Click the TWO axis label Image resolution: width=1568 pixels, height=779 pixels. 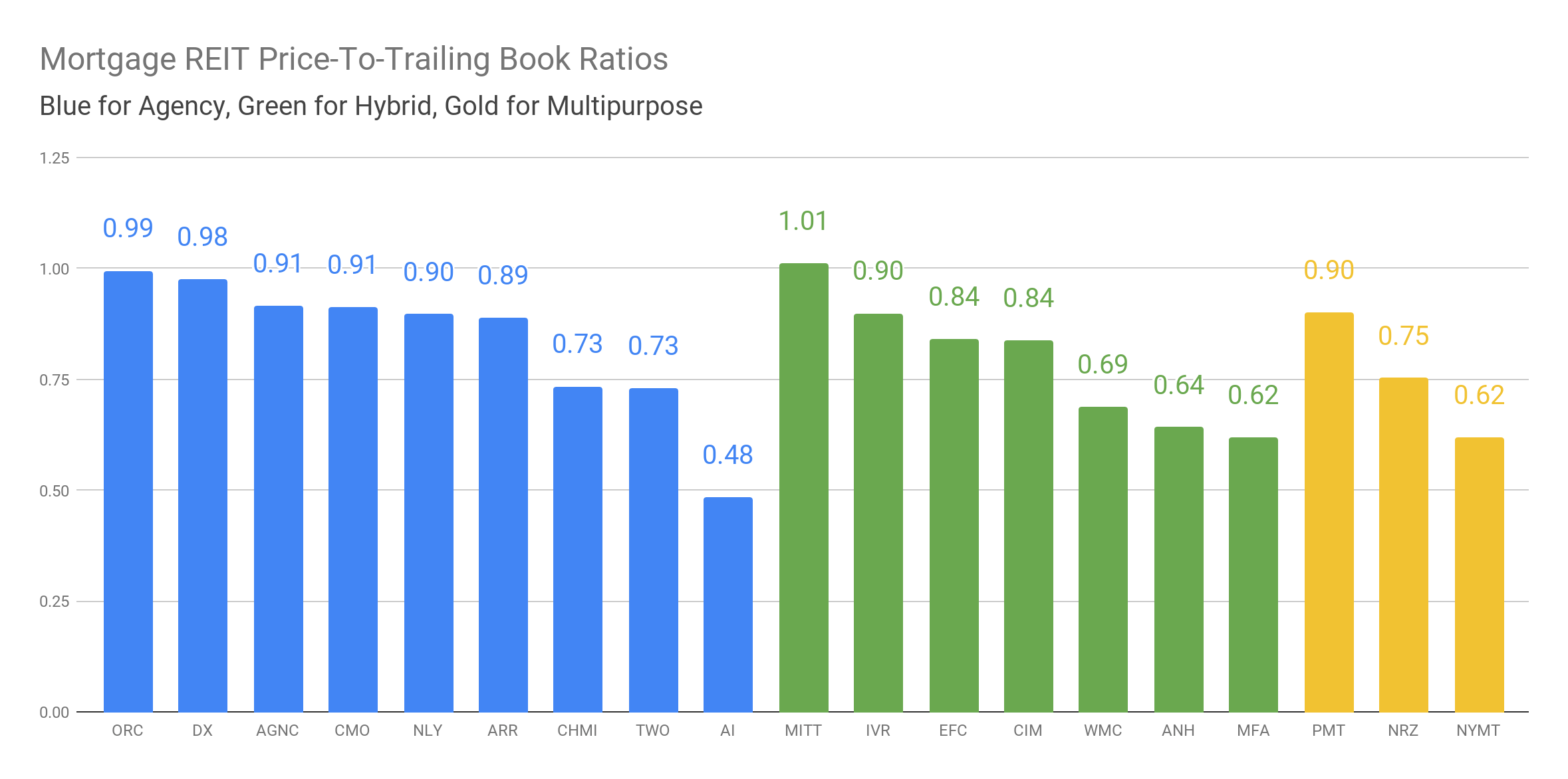coord(652,730)
